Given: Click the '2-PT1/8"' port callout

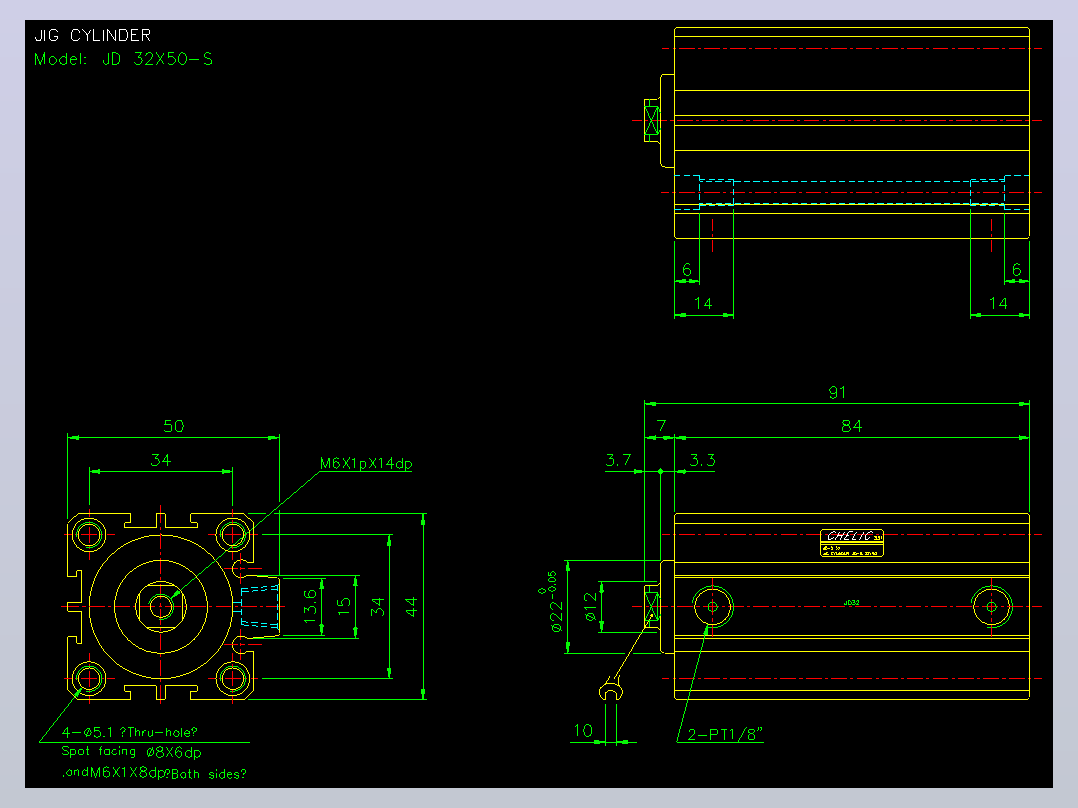Looking at the screenshot, I should pos(725,734).
